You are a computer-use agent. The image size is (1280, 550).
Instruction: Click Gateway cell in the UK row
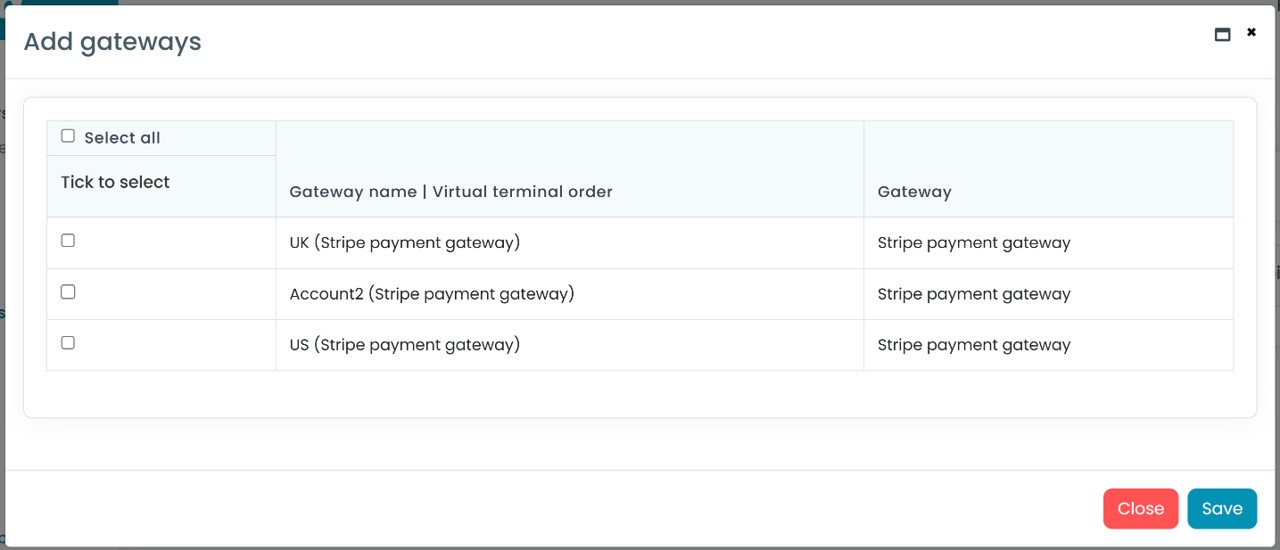pyautogui.click(x=973, y=243)
